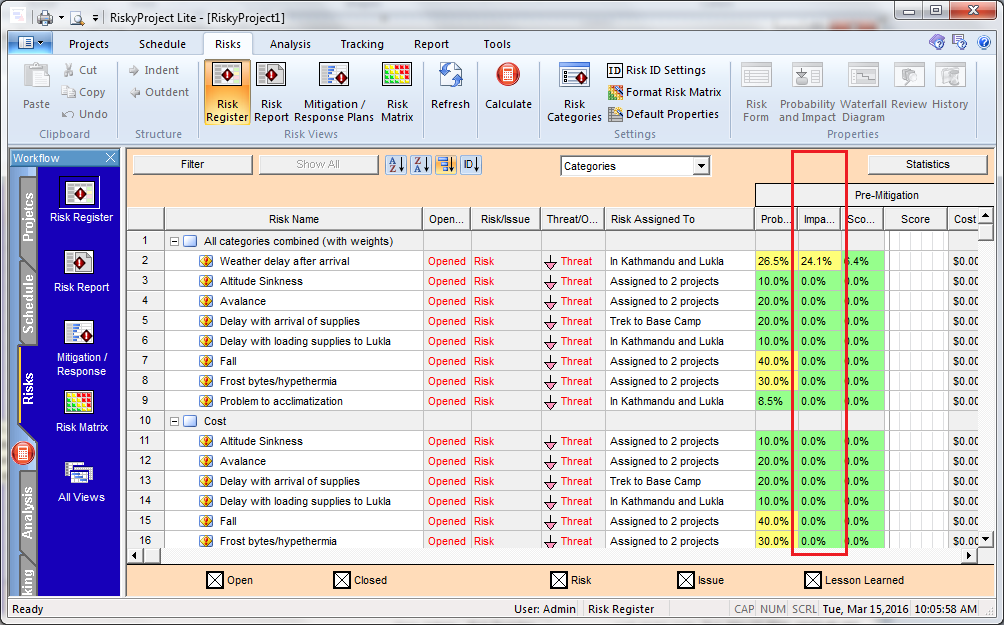This screenshot has width=1006, height=625.
Task: Click the yellow 26.5% probability cell
Action: point(774,261)
